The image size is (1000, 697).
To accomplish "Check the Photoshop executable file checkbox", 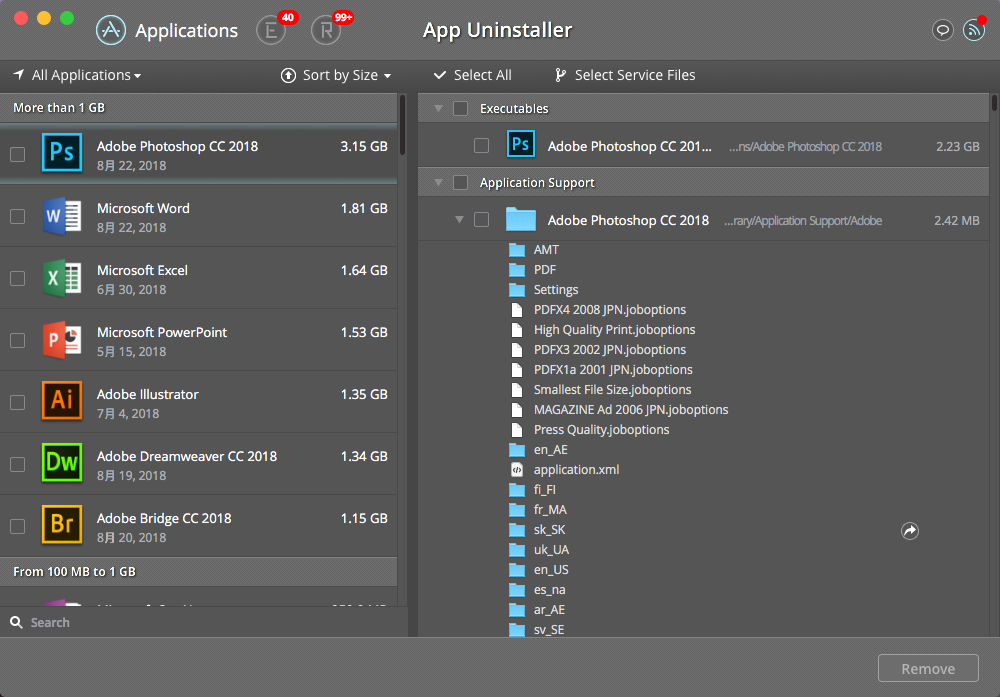I will 482,145.
